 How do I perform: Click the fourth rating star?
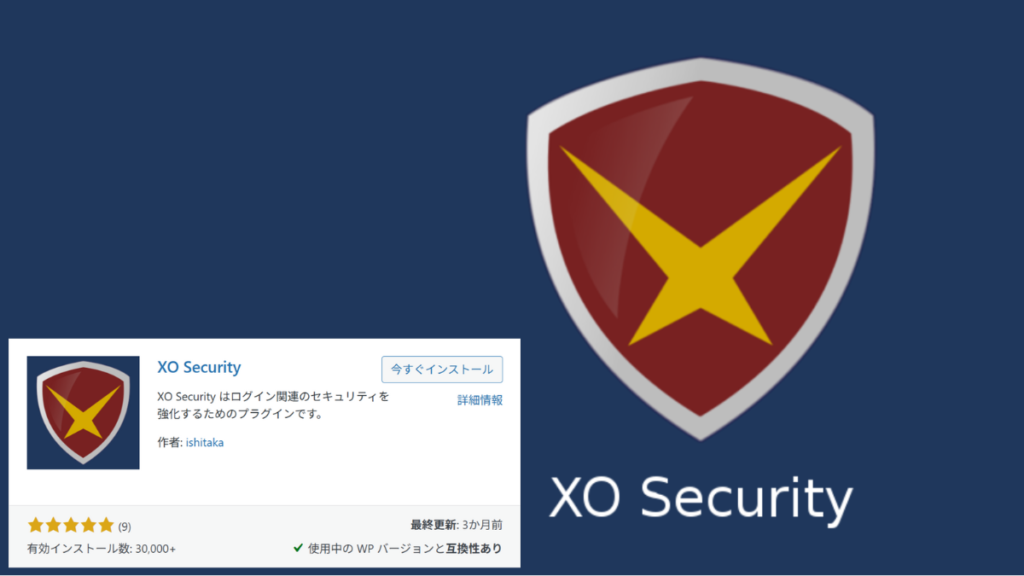coord(88,525)
